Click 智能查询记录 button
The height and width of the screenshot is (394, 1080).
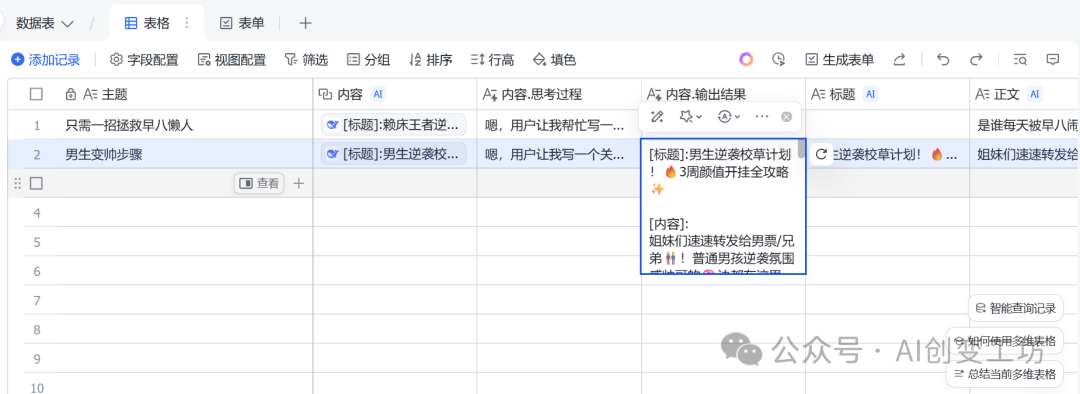click(1015, 309)
